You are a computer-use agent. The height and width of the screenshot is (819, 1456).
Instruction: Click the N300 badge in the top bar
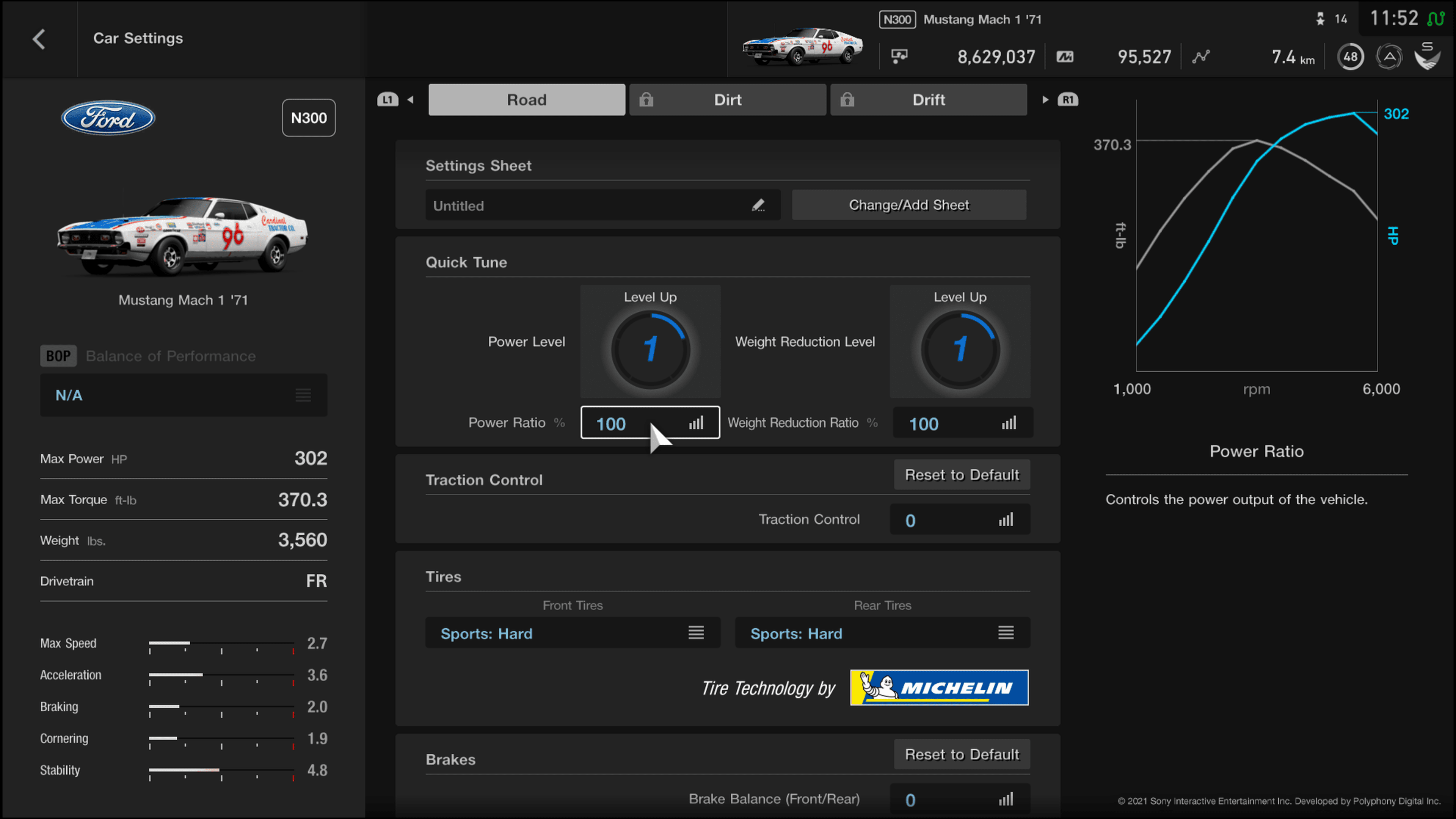tap(897, 20)
